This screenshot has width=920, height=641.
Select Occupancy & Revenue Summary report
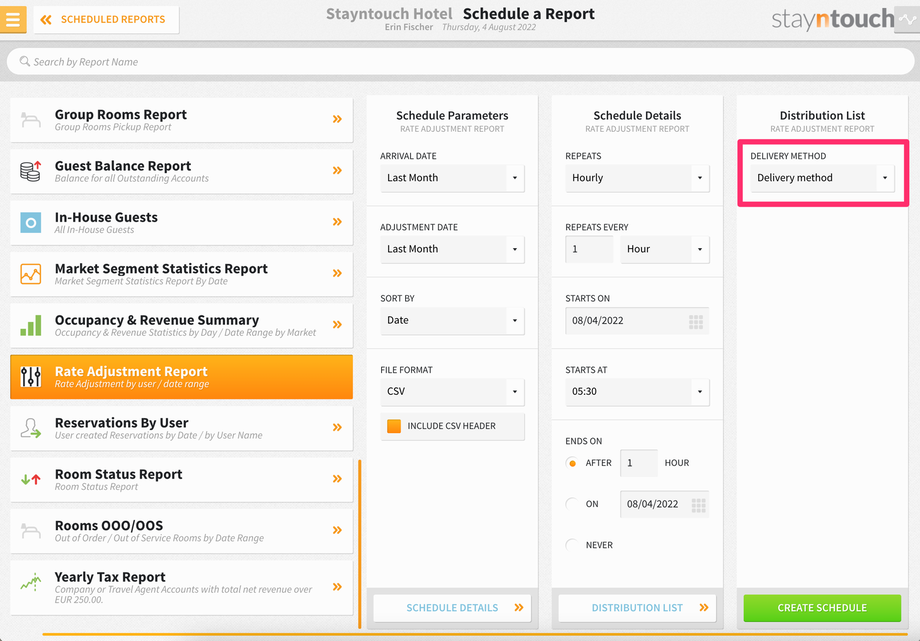pos(181,325)
